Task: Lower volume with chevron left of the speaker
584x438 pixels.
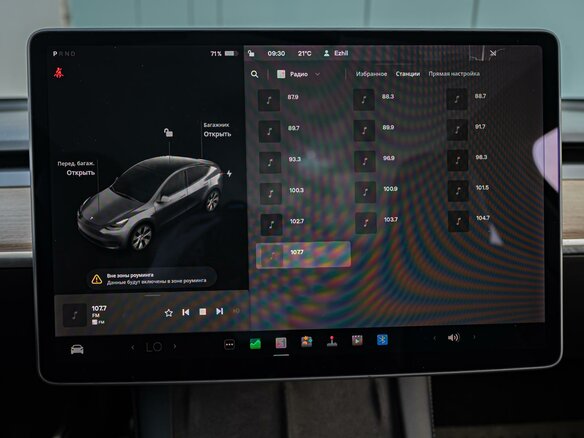Action: (434, 338)
